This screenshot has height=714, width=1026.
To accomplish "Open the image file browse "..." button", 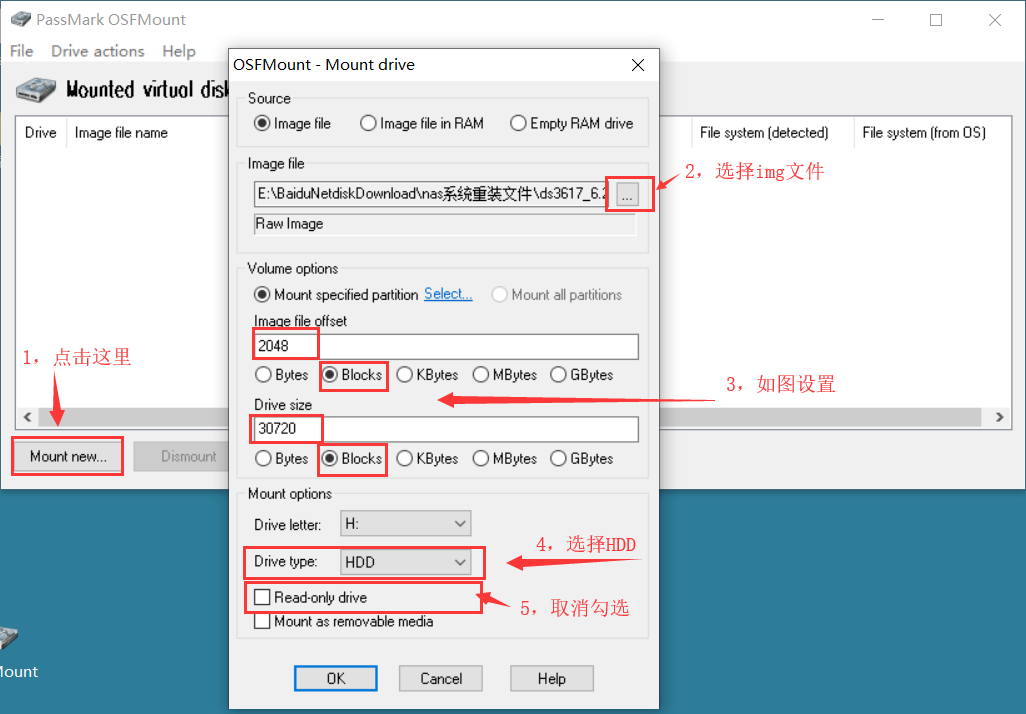I will pos(628,194).
